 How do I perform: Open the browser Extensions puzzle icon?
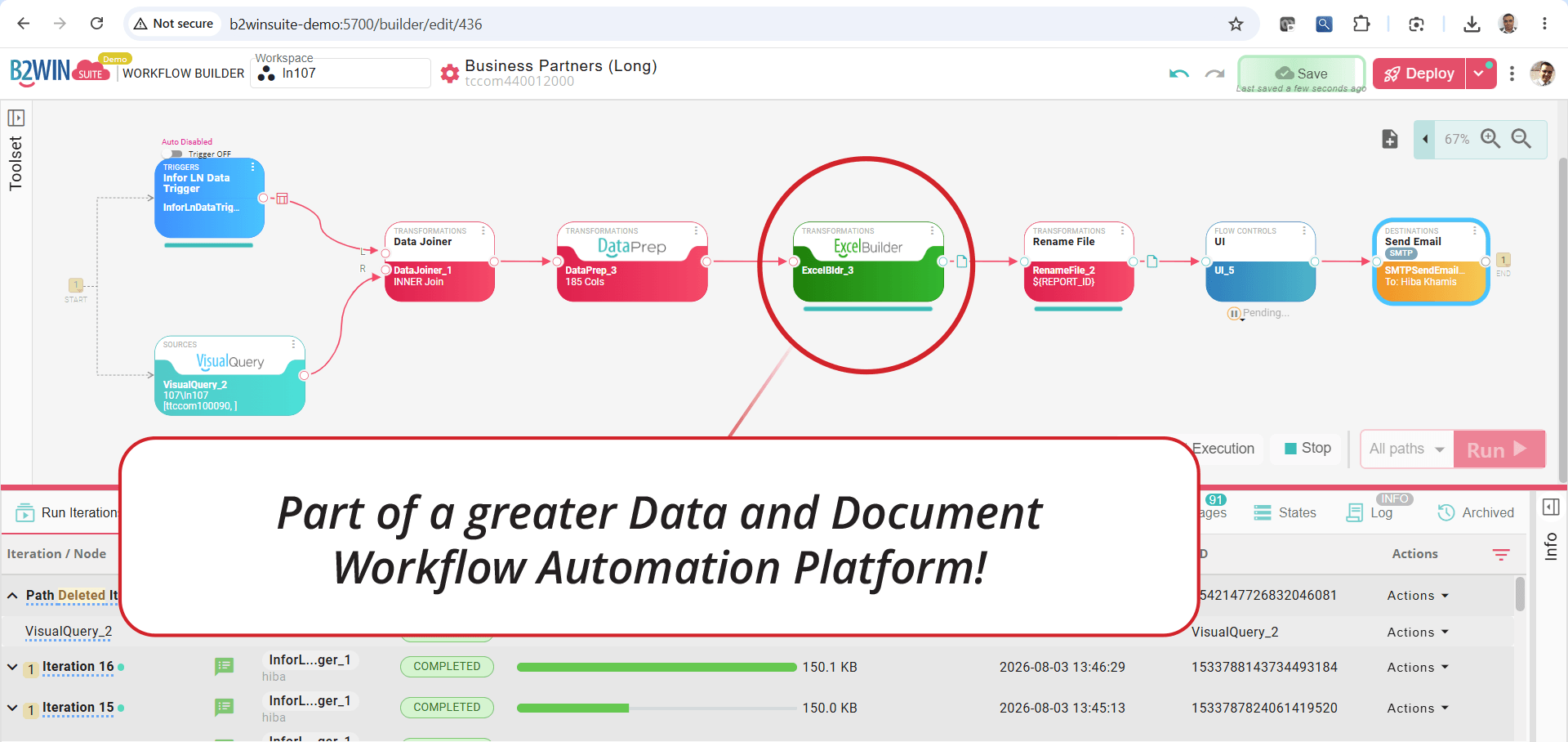[x=1361, y=24]
